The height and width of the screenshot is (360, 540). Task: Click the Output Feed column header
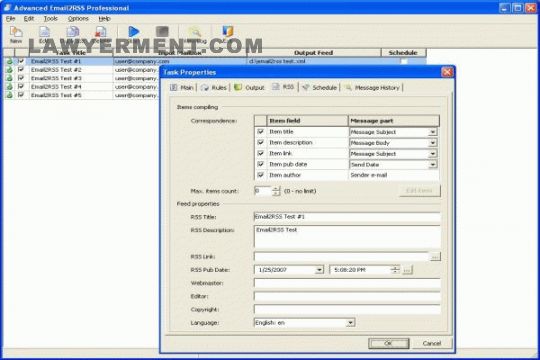[x=314, y=53]
